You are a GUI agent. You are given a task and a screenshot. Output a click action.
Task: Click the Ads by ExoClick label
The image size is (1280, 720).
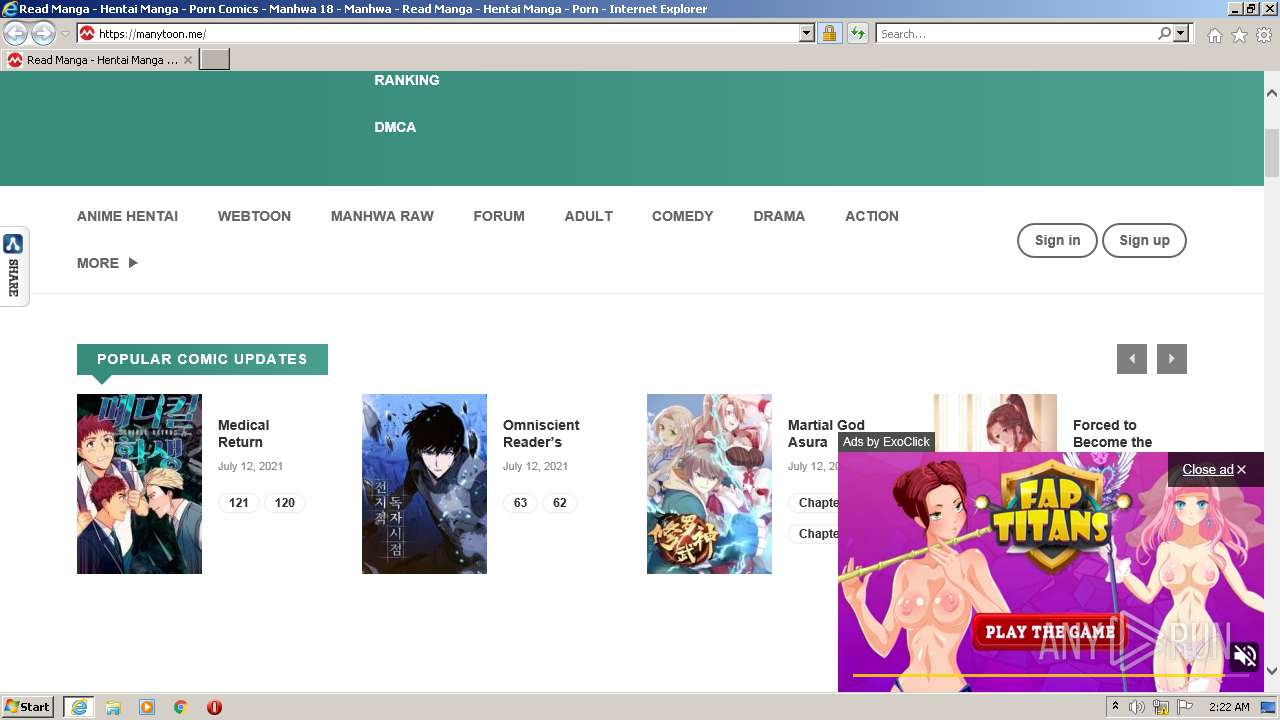coord(886,442)
